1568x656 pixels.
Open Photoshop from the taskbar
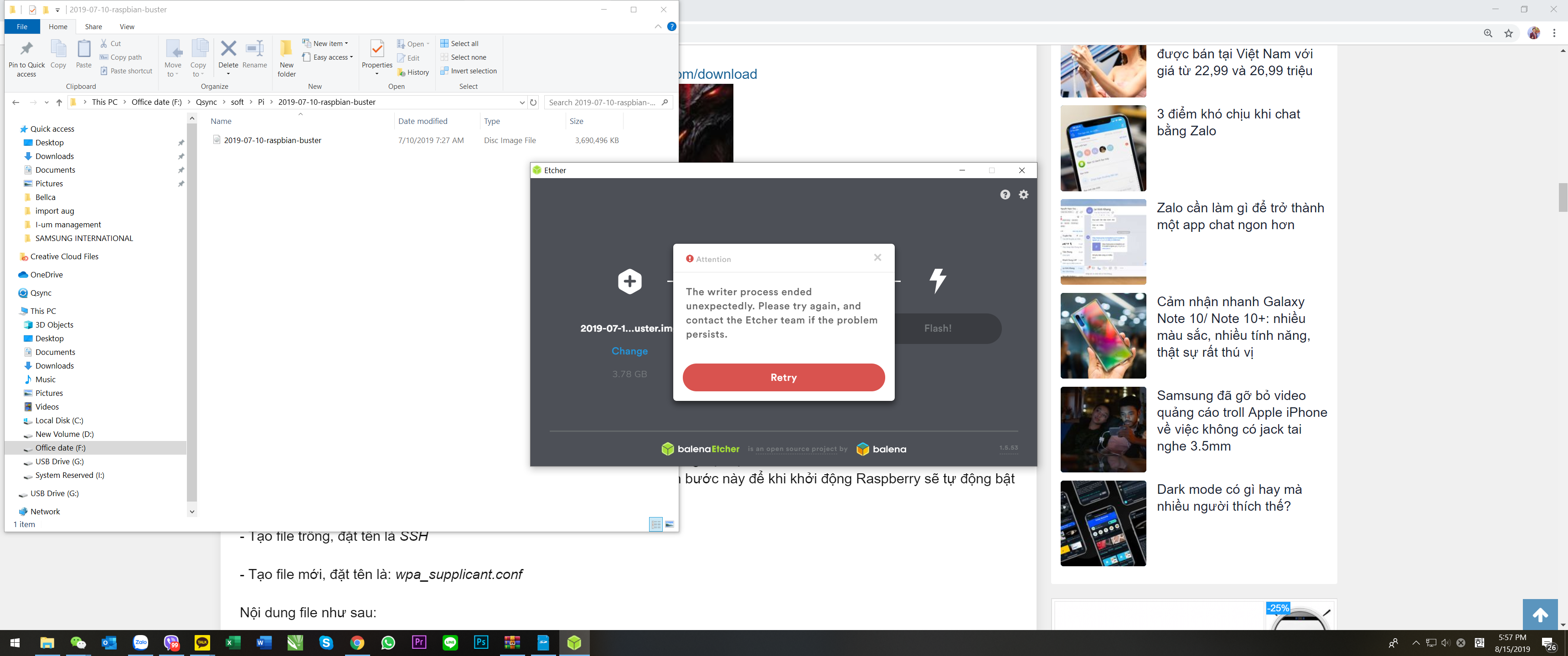point(481,643)
